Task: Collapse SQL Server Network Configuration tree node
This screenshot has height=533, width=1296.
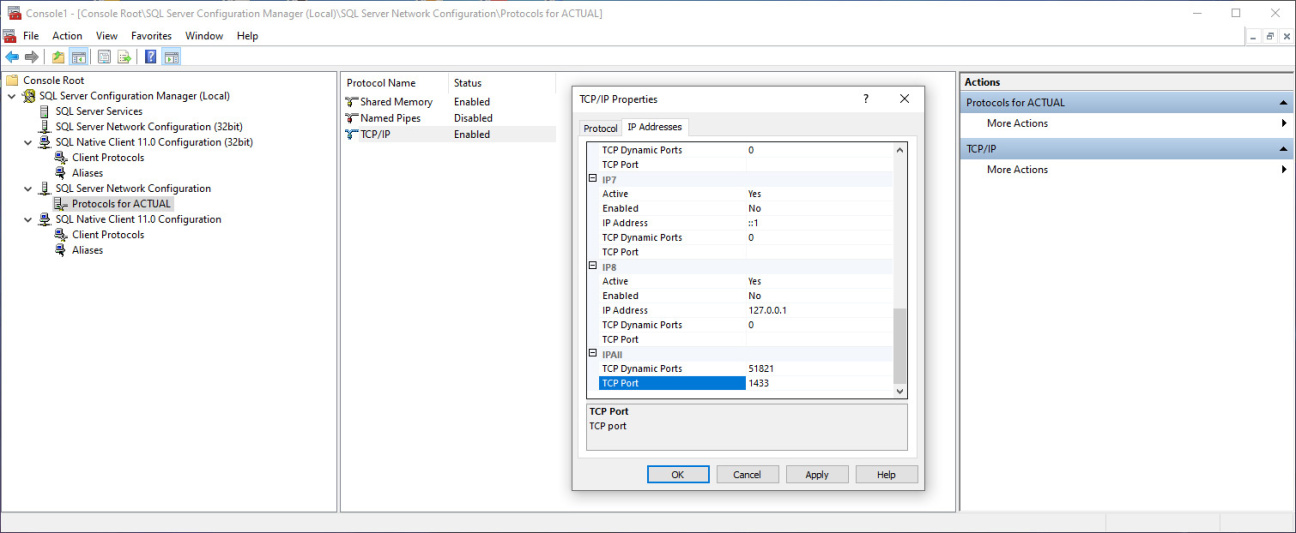Action: click(28, 188)
